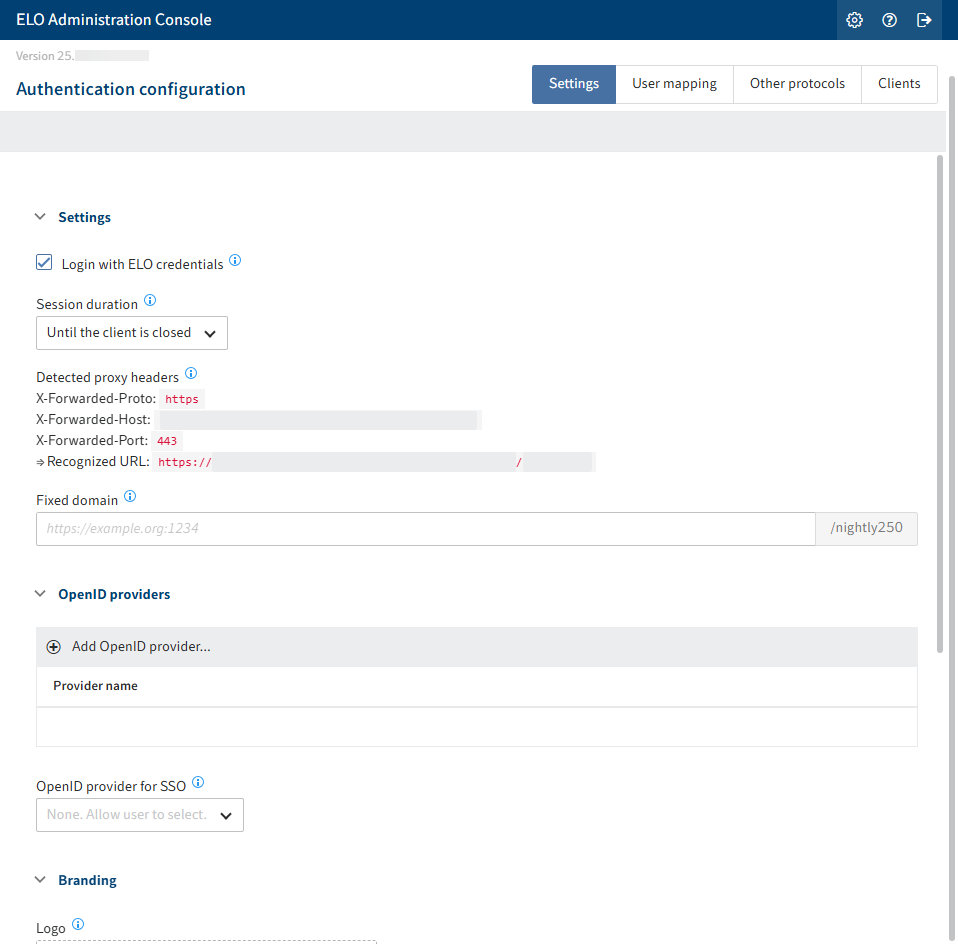The height and width of the screenshot is (944, 958).
Task: Switch to the User mapping tab
Action: [x=674, y=83]
